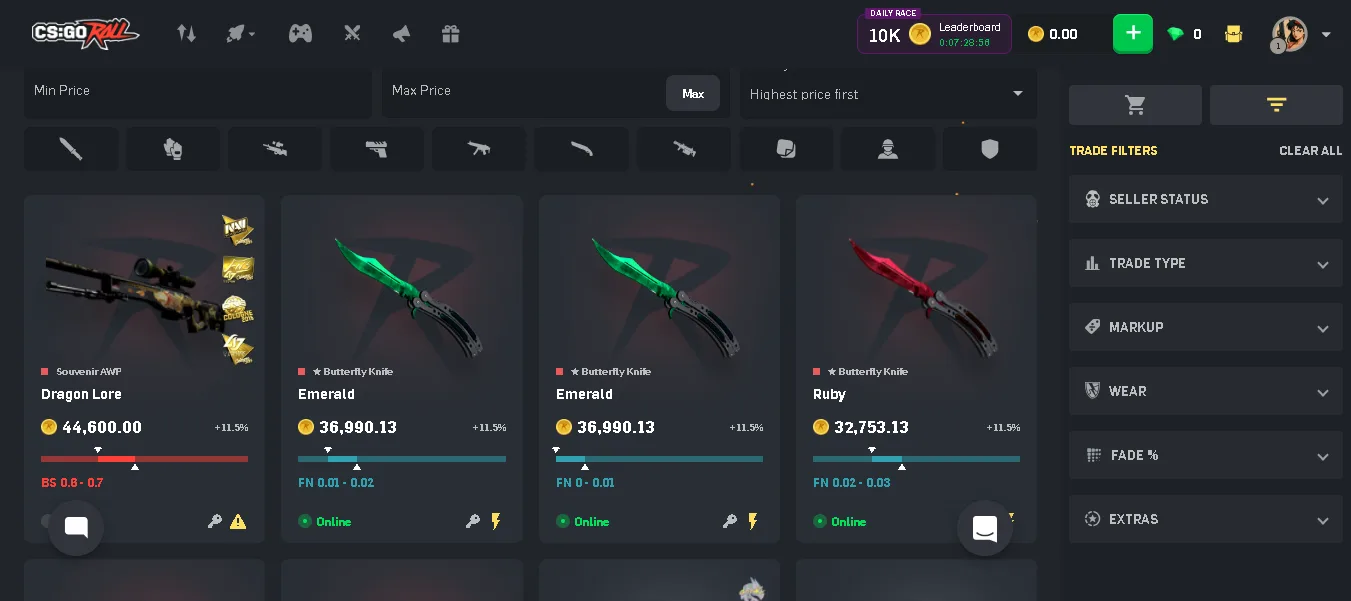Click Clear All trade filters
Screen dimensions: 1351x601
click(1311, 151)
